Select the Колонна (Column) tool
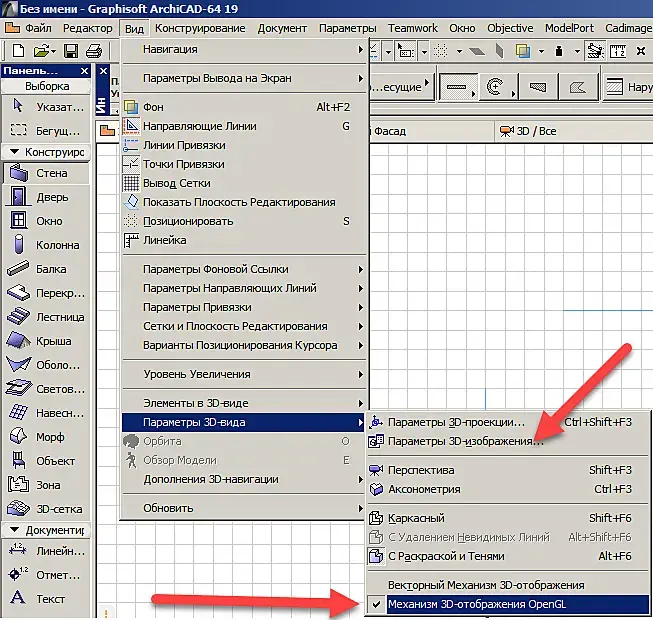The width and height of the screenshot is (653, 620). (x=46, y=245)
